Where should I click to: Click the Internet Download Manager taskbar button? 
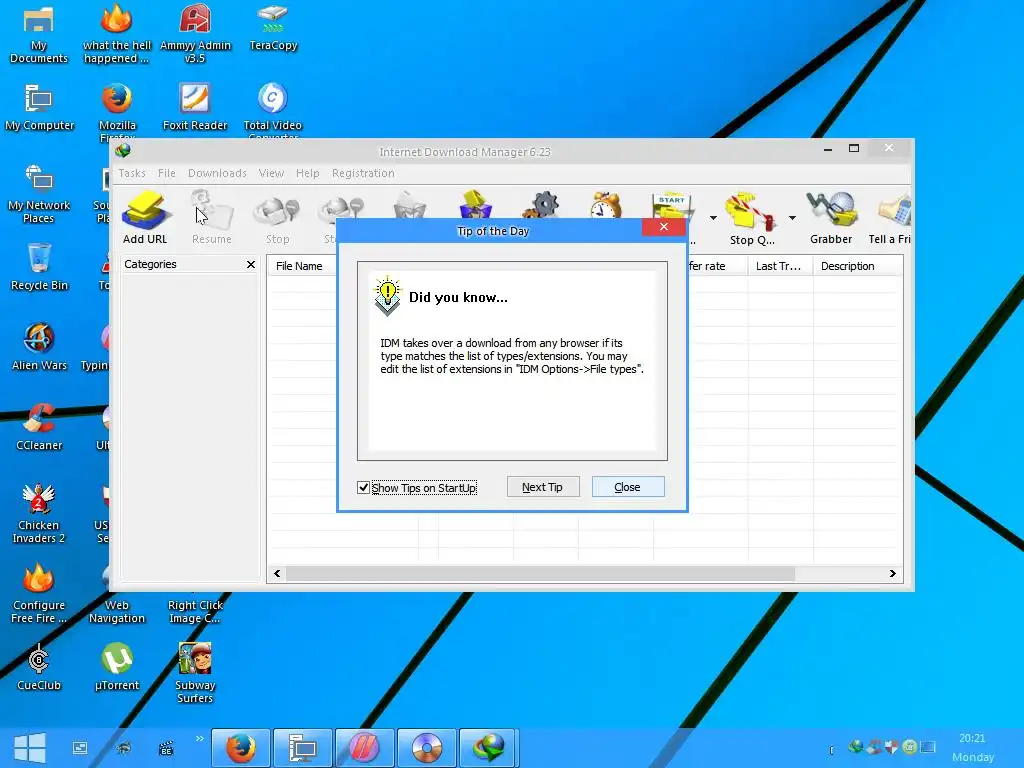pyautogui.click(x=489, y=748)
